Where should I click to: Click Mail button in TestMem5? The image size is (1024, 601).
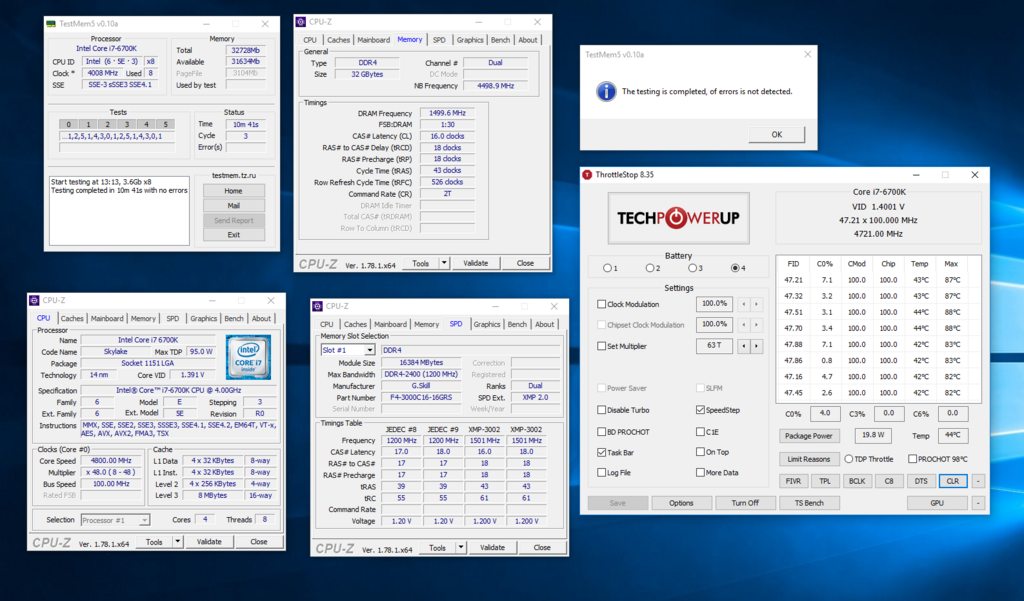pyautogui.click(x=233, y=205)
